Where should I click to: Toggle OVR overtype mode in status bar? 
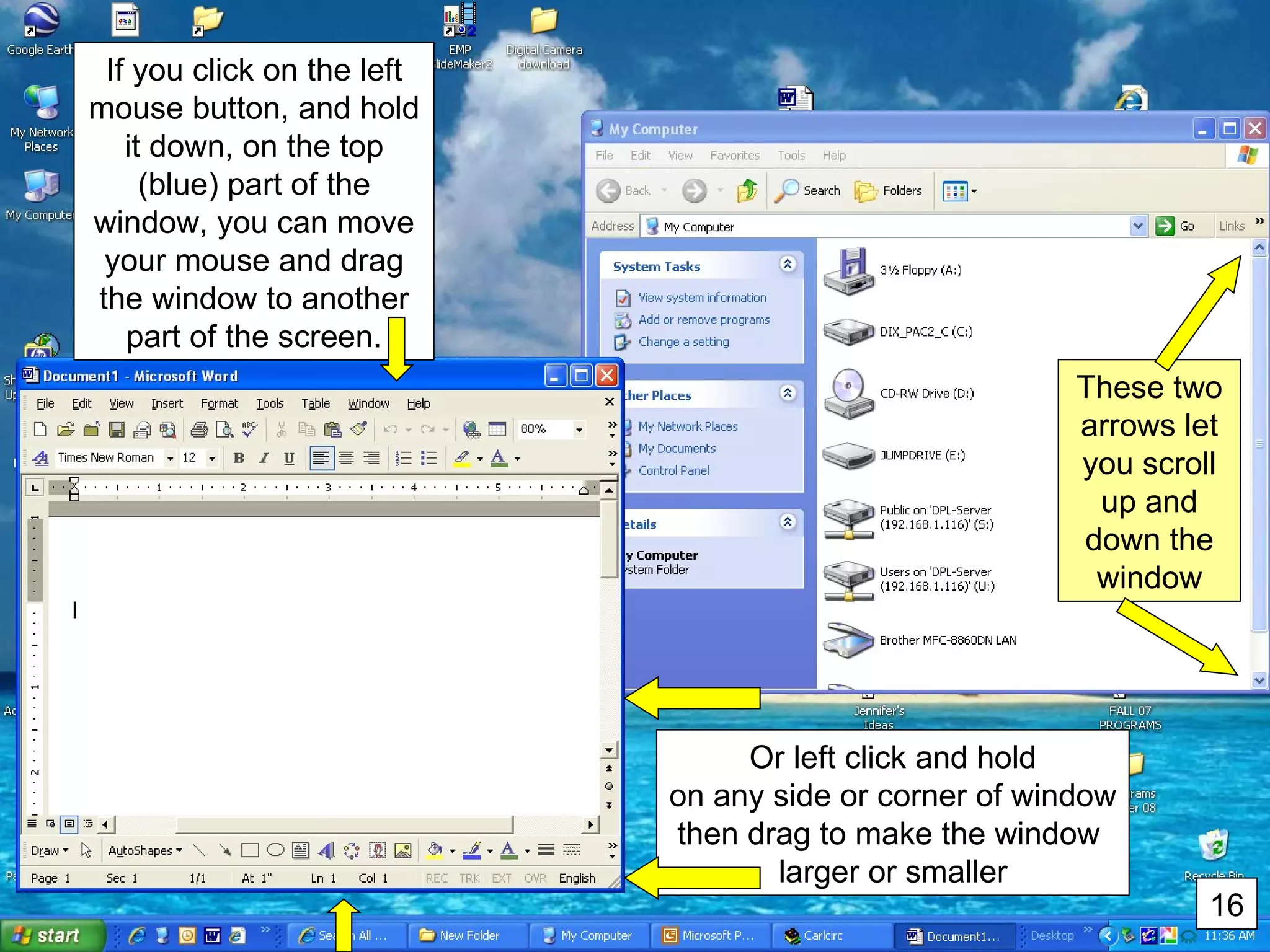pyautogui.click(x=535, y=878)
